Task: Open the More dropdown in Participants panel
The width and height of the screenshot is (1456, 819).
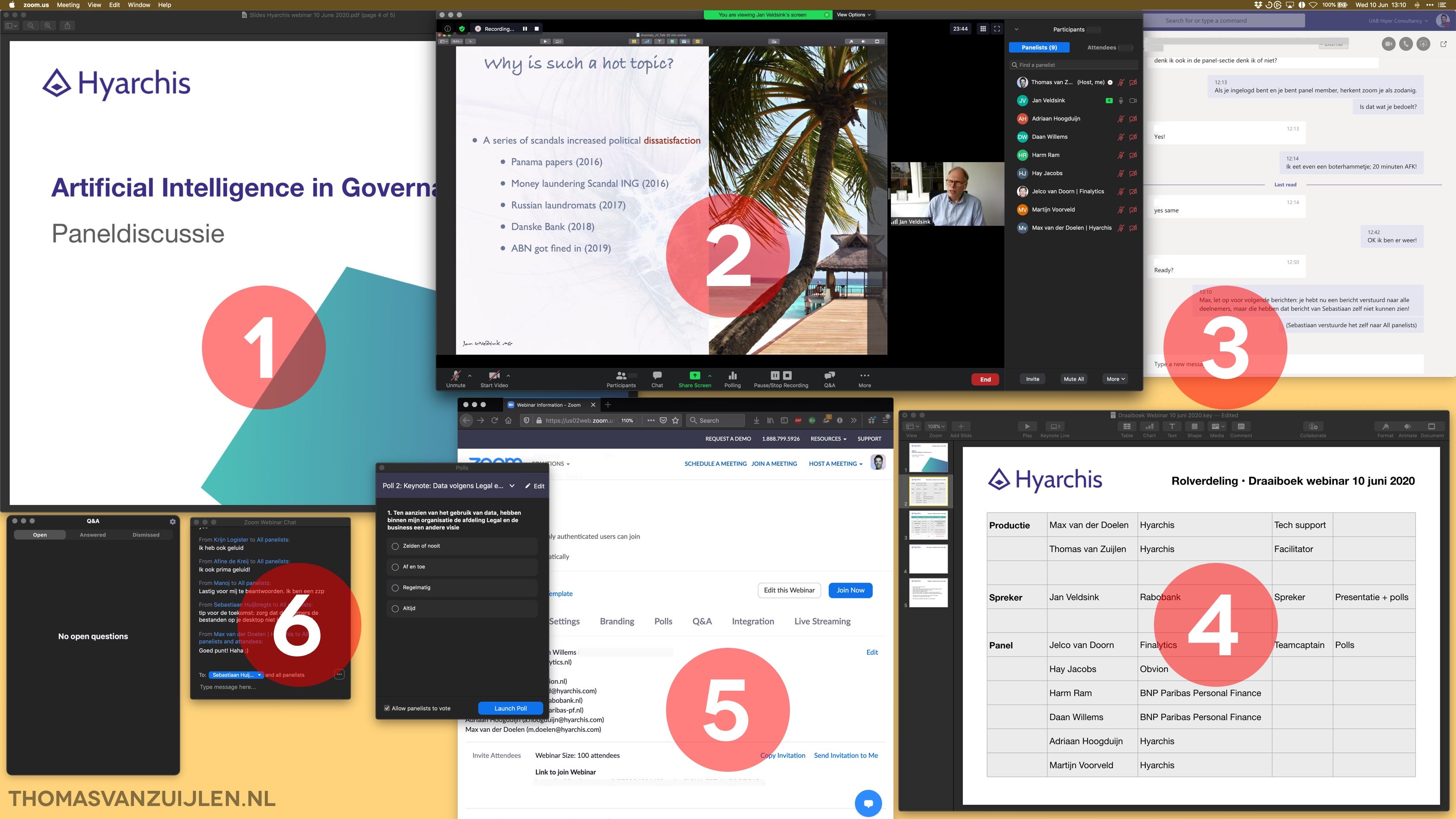Action: 1115,379
